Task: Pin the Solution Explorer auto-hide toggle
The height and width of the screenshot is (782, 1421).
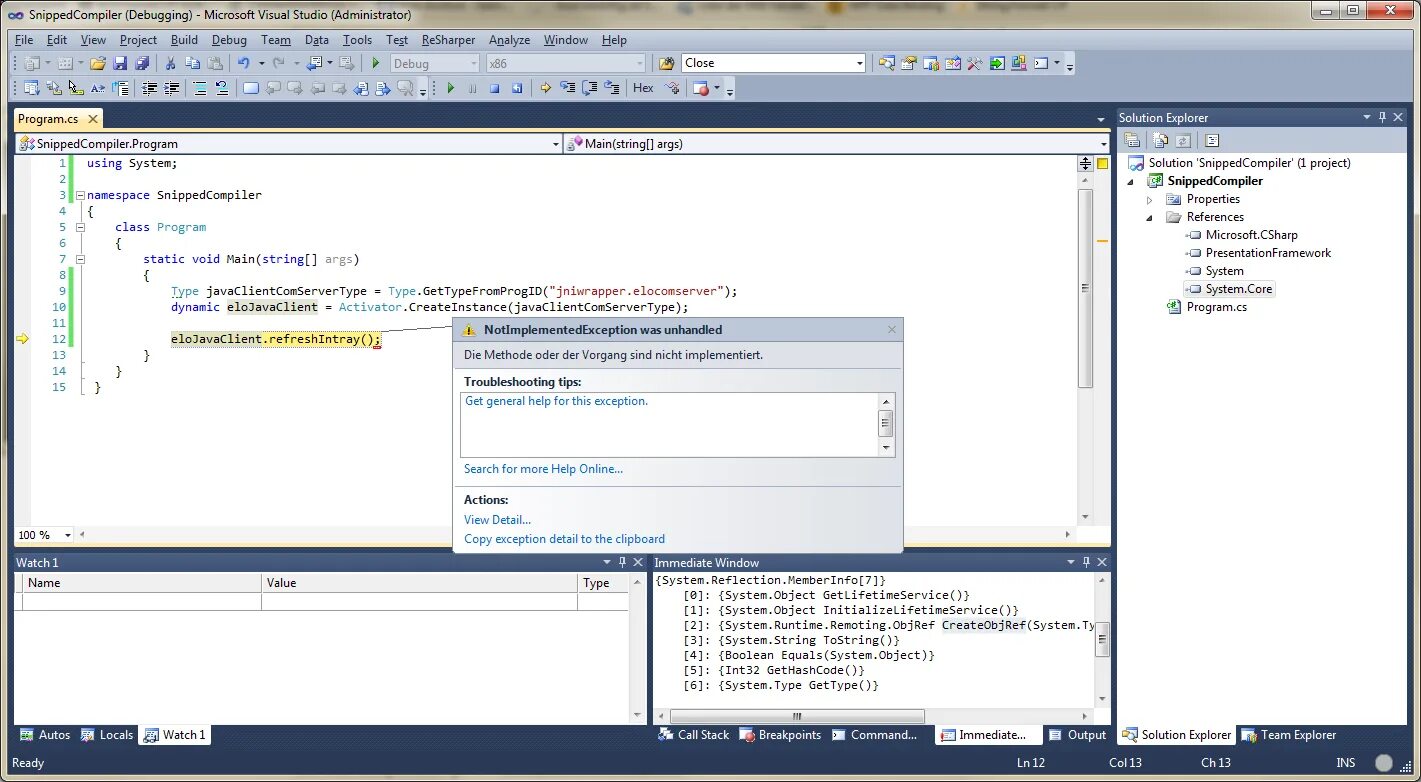Action: [1382, 117]
